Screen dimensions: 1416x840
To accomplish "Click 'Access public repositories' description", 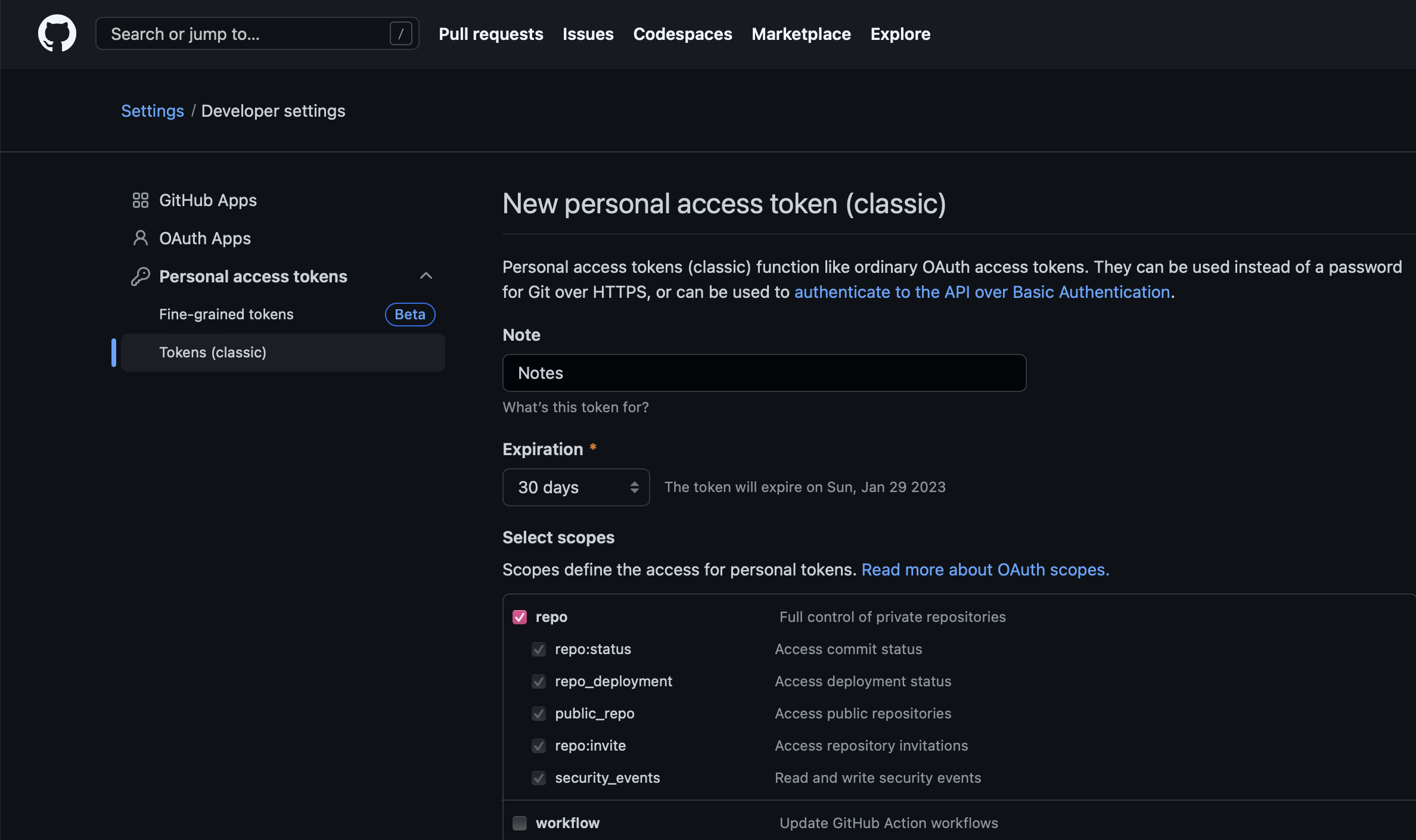I will tap(863, 714).
